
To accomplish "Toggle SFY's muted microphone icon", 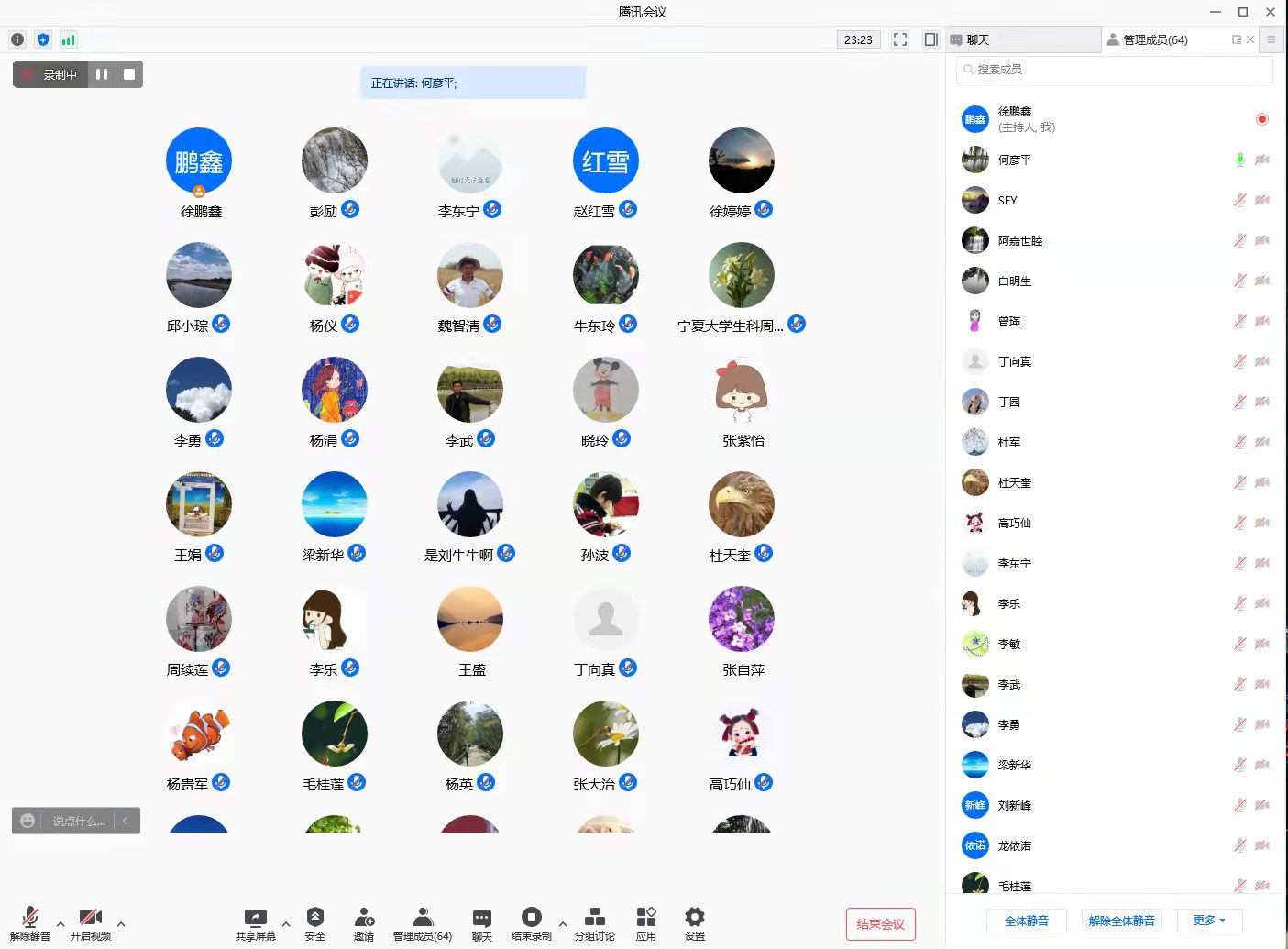I will (1240, 200).
